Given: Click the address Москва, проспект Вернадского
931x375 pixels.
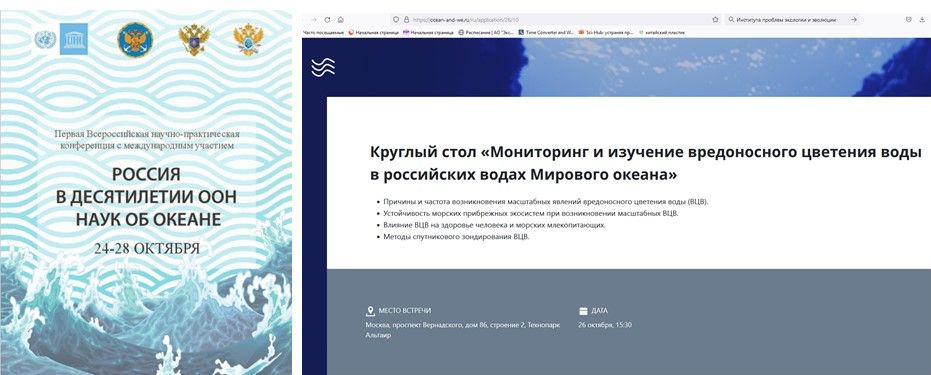Looking at the screenshot, I should pyautogui.click(x=463, y=330).
